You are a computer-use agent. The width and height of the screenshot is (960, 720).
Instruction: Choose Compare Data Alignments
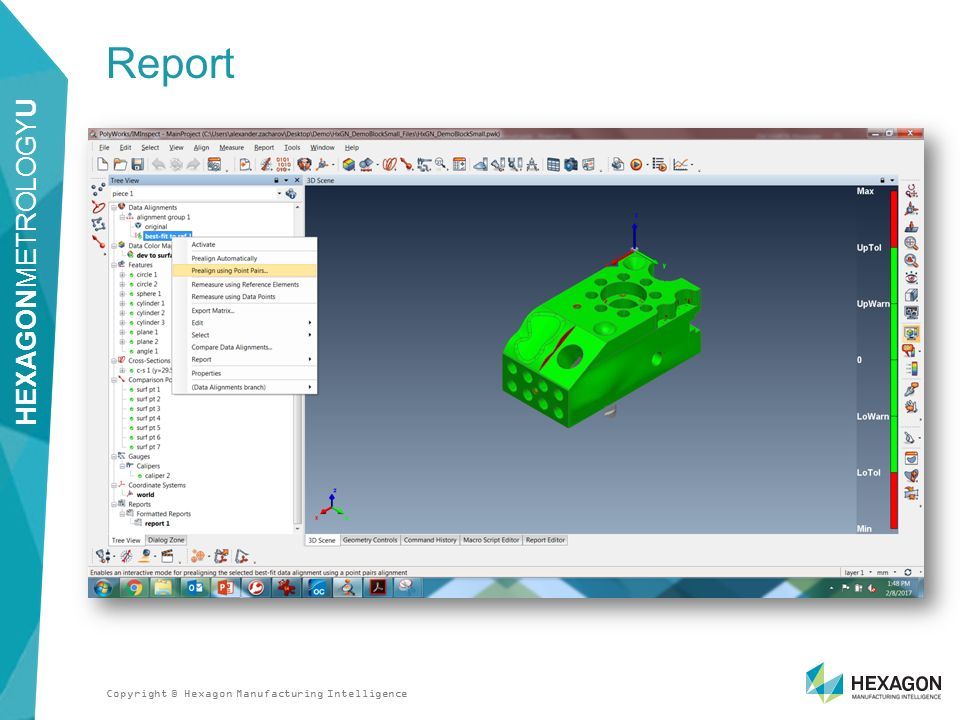pyautogui.click(x=244, y=347)
